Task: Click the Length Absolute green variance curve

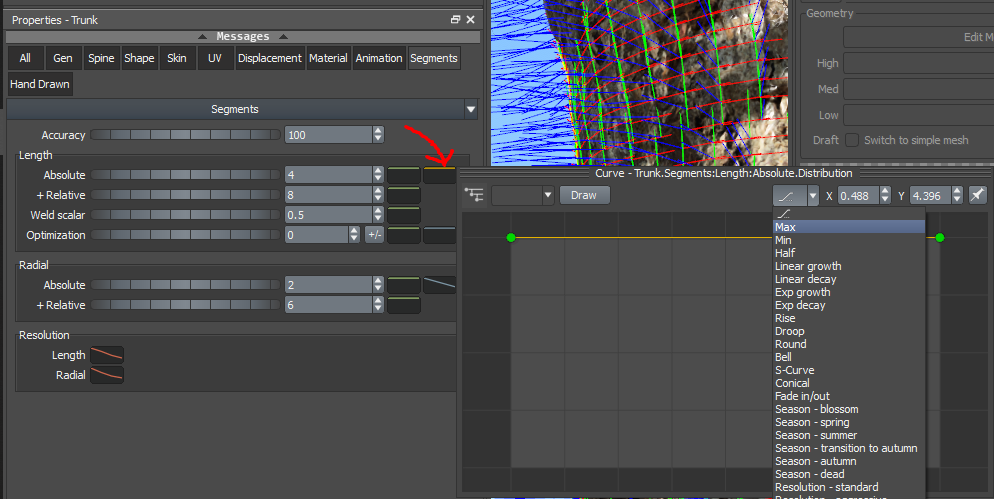Action: pyautogui.click(x=404, y=175)
